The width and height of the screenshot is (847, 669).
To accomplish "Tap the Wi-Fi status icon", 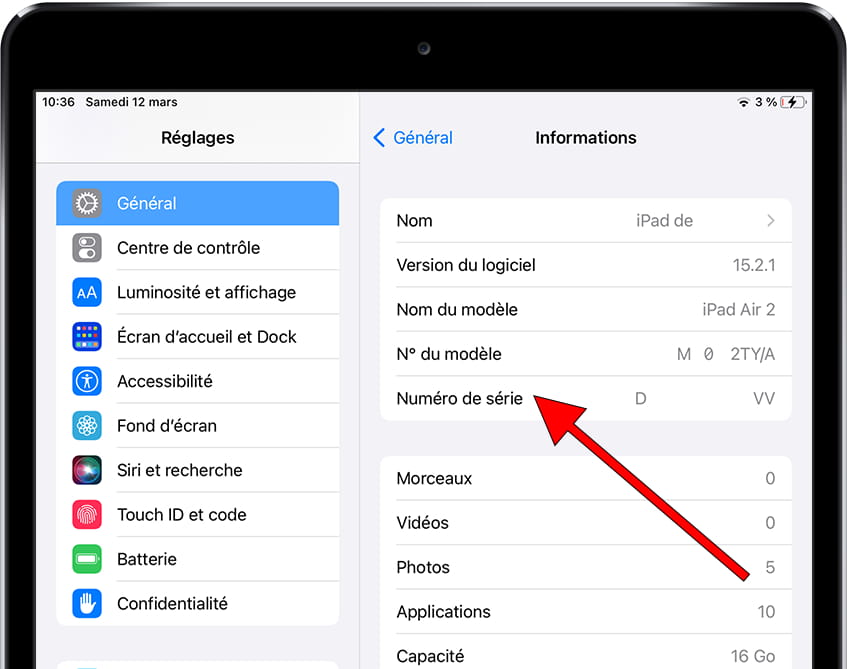I will (744, 102).
